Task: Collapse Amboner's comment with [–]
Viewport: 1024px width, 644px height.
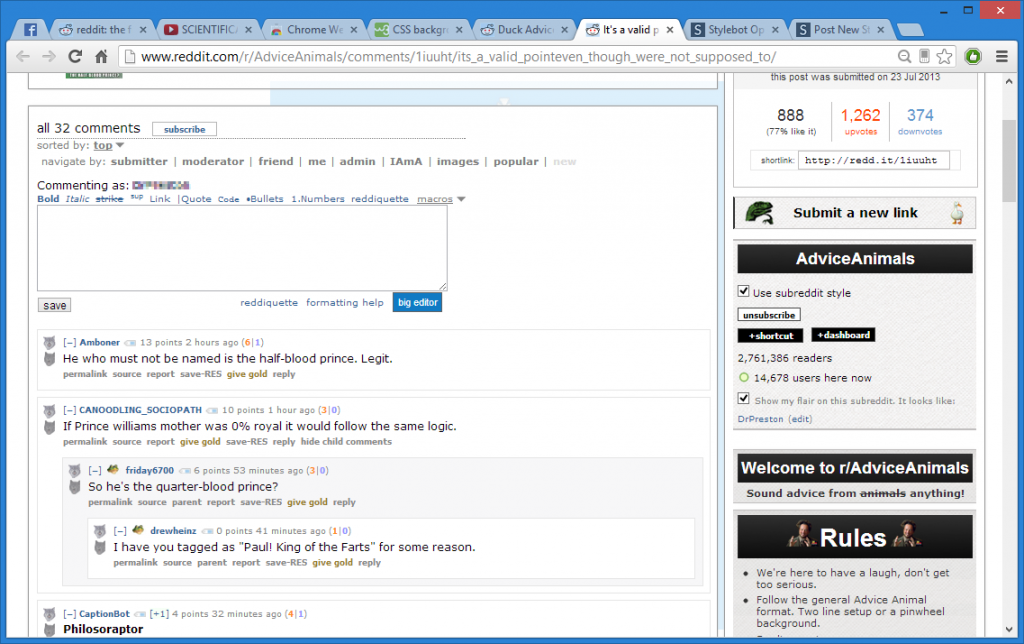Action: click(70, 343)
